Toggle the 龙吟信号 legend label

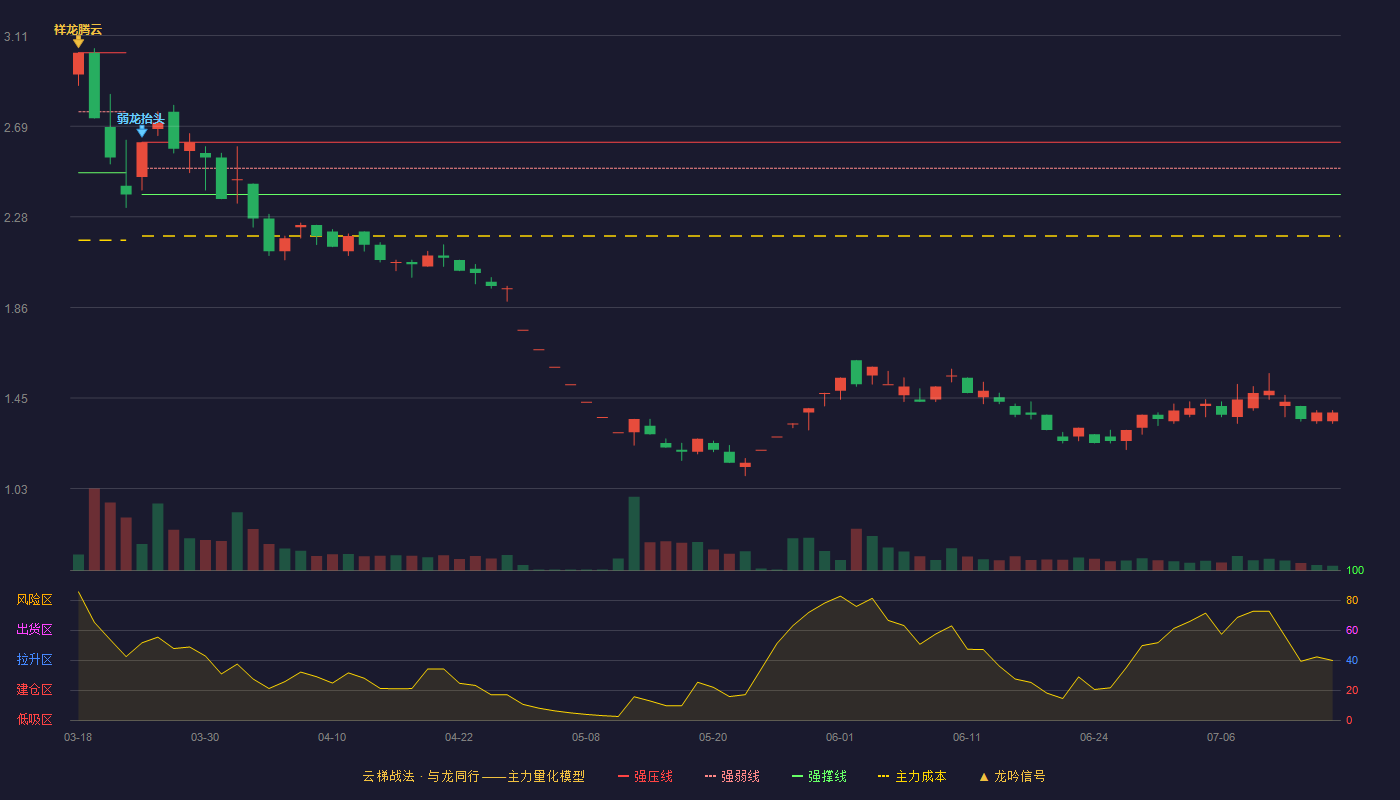coord(1020,777)
